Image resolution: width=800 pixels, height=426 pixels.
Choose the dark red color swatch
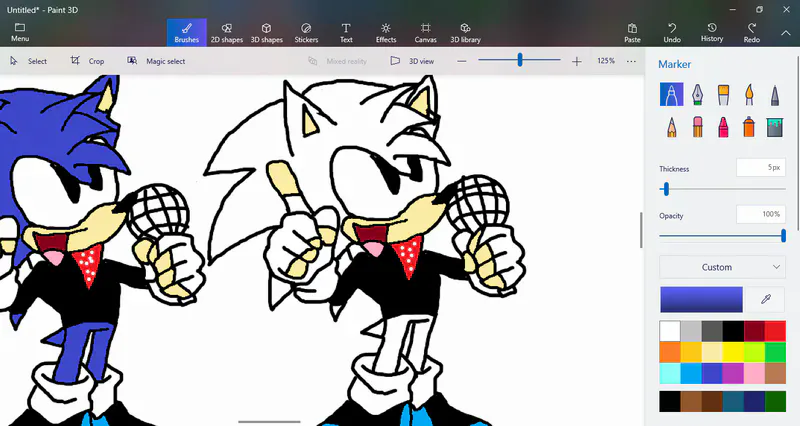[754, 331]
